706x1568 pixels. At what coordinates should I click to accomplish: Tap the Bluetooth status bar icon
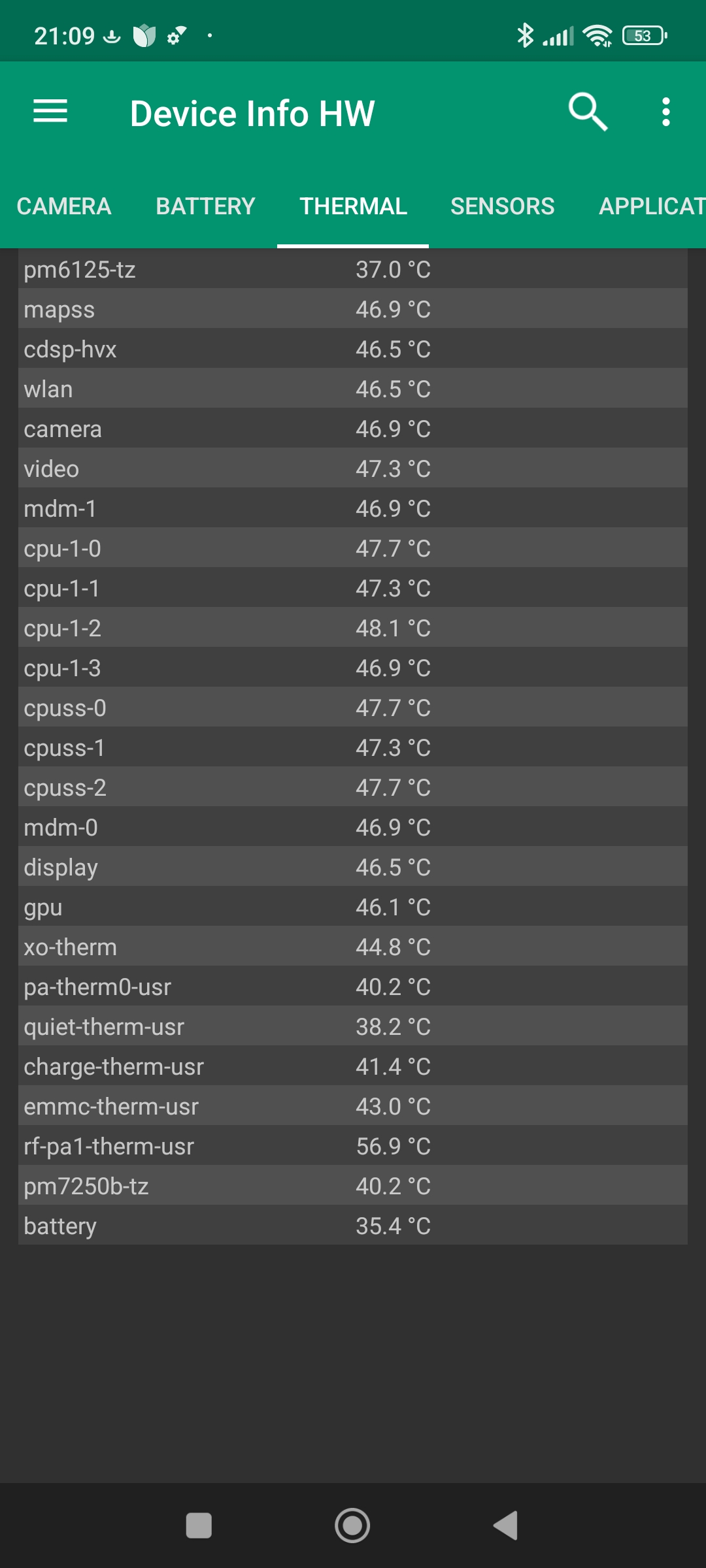pyautogui.click(x=524, y=35)
